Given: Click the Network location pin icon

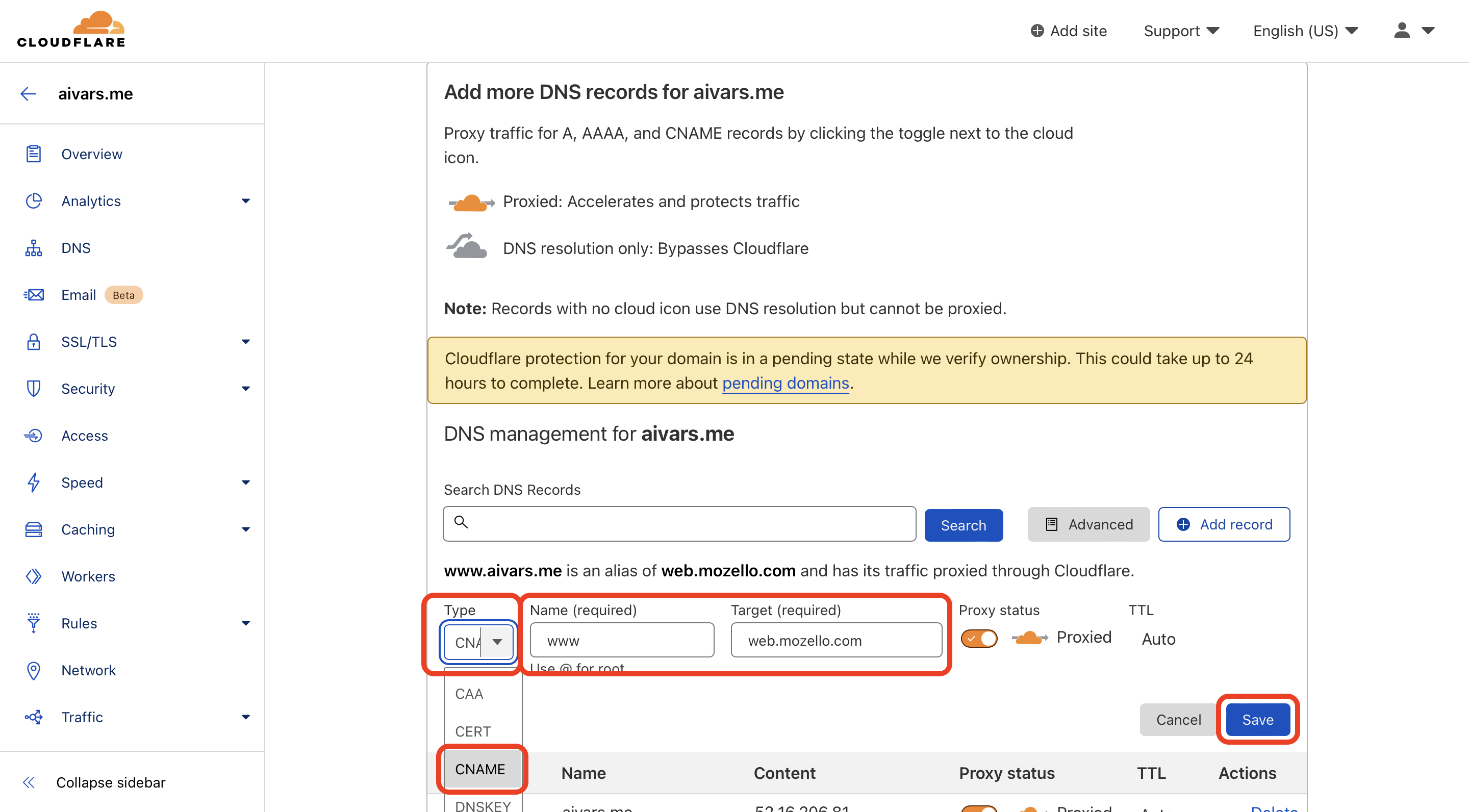Looking at the screenshot, I should click(x=34, y=671).
